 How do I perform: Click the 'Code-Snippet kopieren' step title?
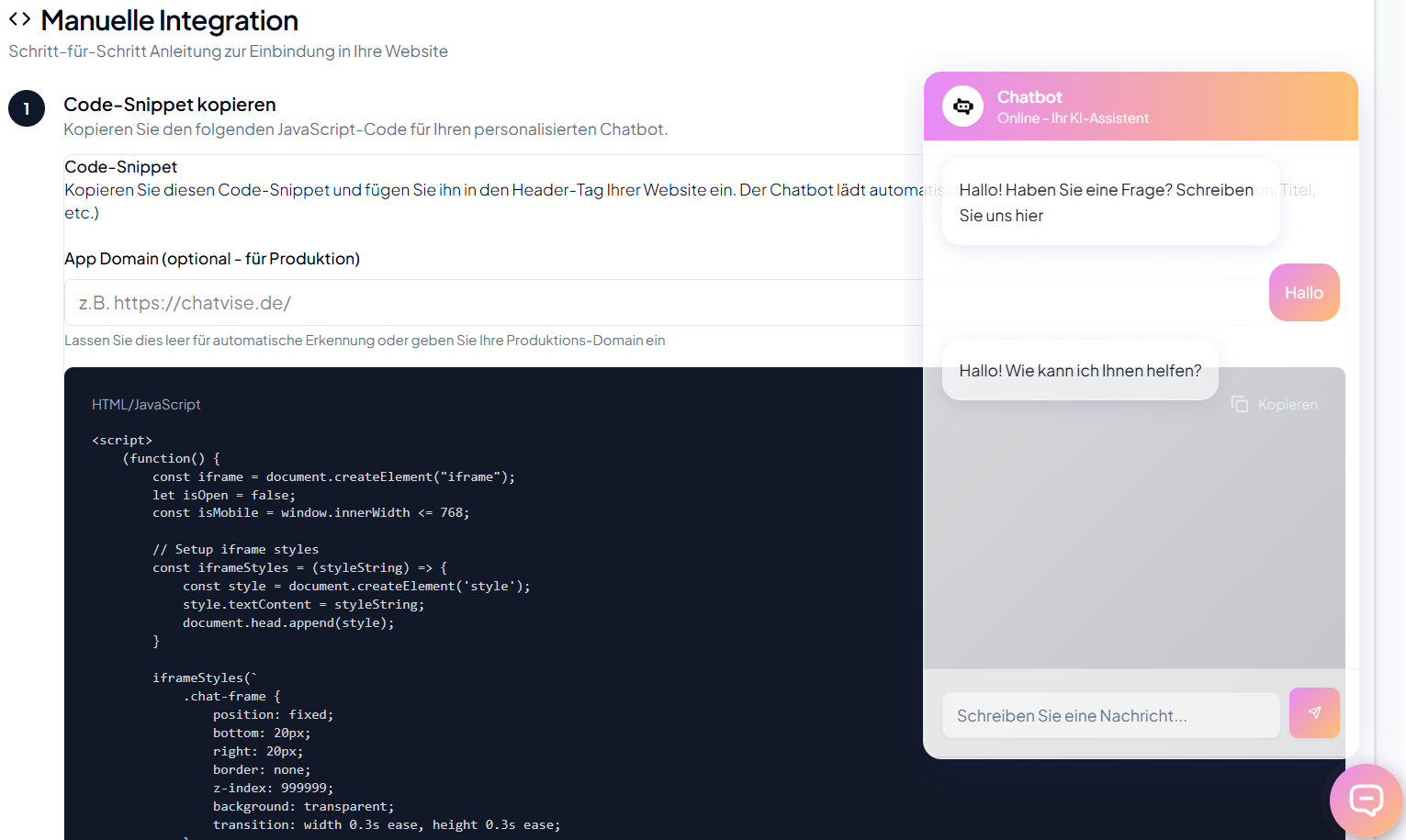[x=170, y=105]
